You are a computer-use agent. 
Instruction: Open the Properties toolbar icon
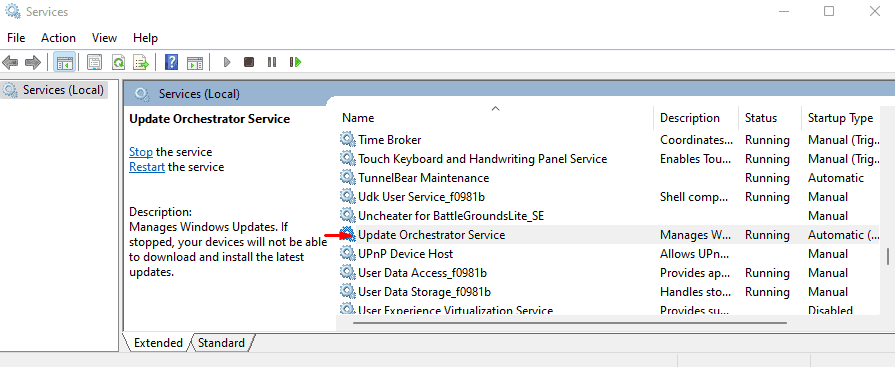(x=95, y=62)
